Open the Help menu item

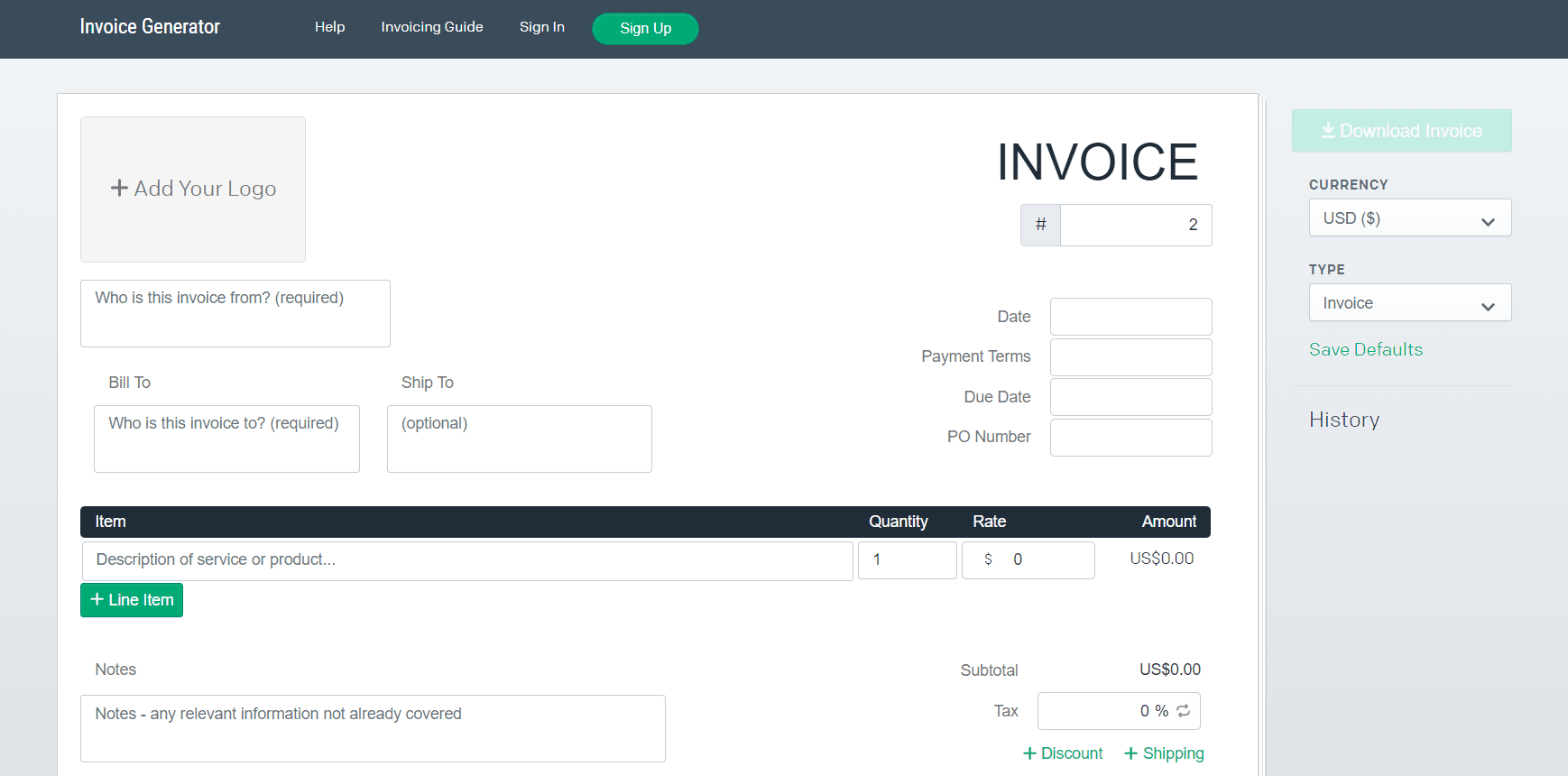(329, 27)
